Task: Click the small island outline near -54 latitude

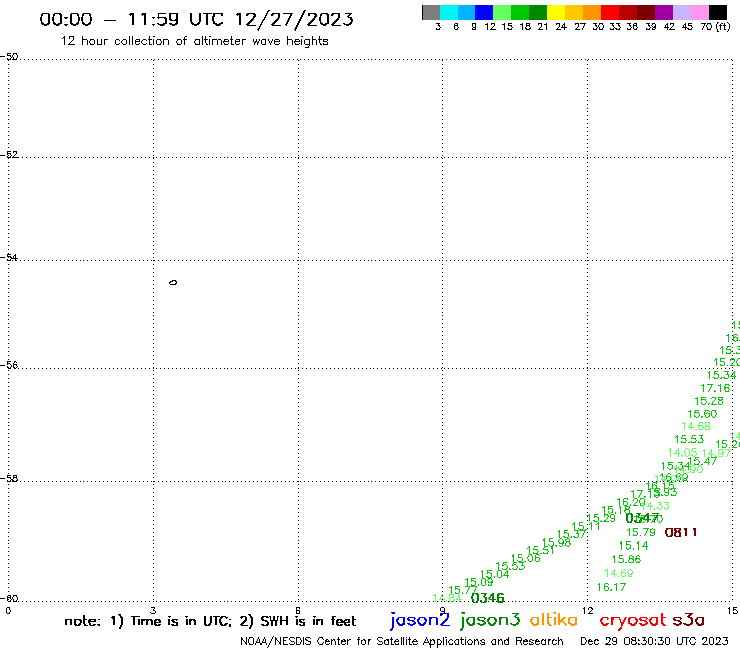Action: (x=173, y=283)
